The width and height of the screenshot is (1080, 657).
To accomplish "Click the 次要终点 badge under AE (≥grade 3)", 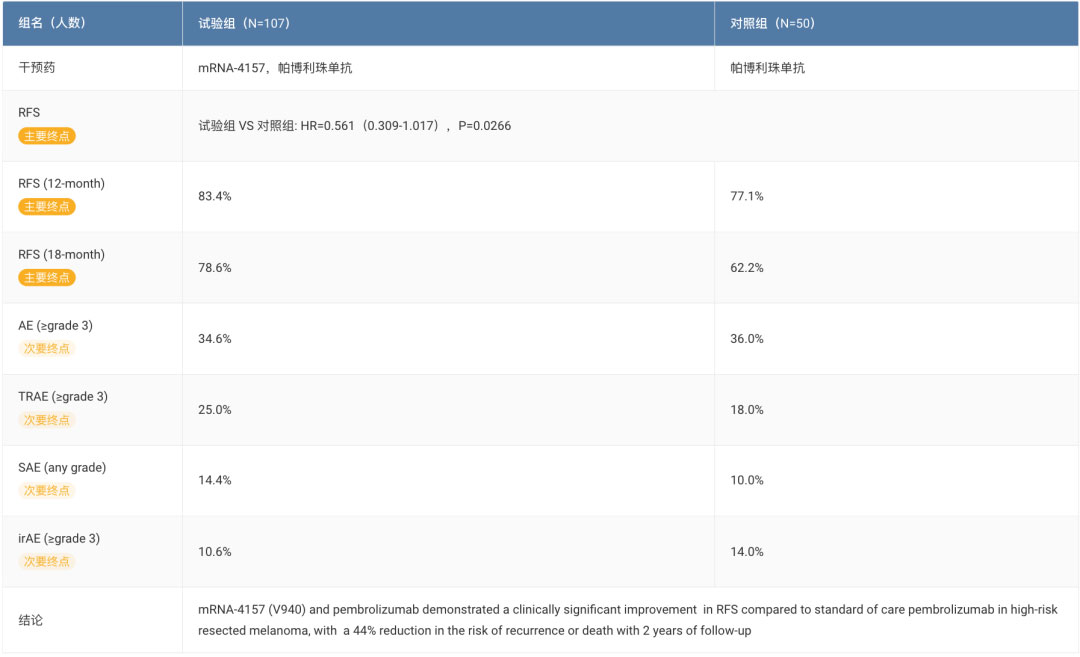I will tap(47, 348).
